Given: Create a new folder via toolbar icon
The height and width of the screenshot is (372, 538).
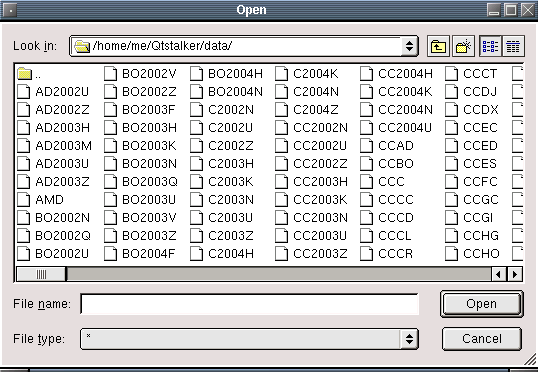Looking at the screenshot, I should (x=463, y=46).
